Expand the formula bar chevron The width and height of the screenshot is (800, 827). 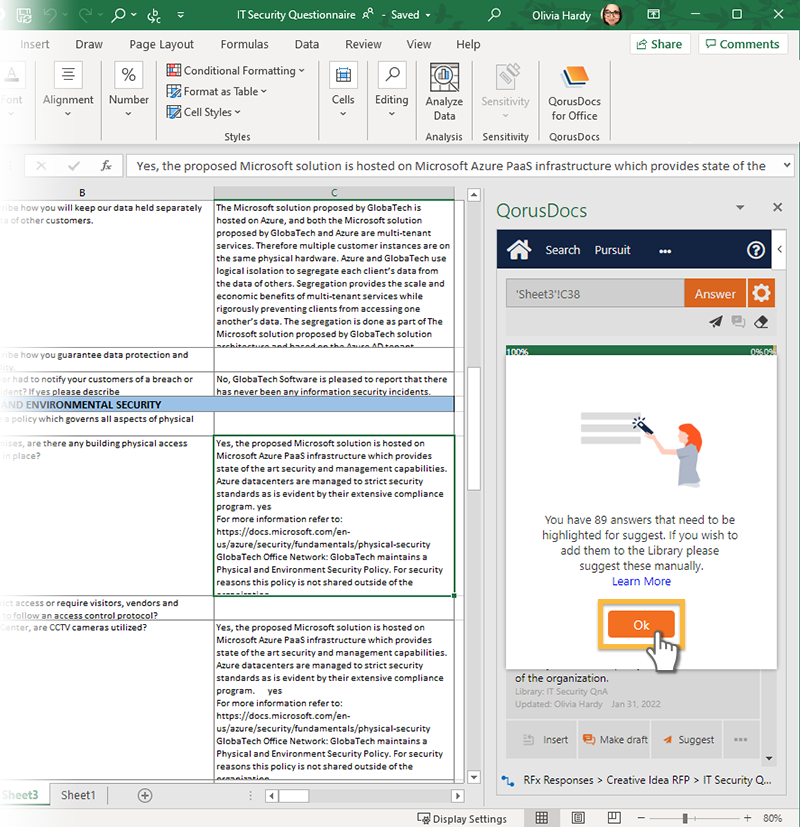tap(787, 166)
